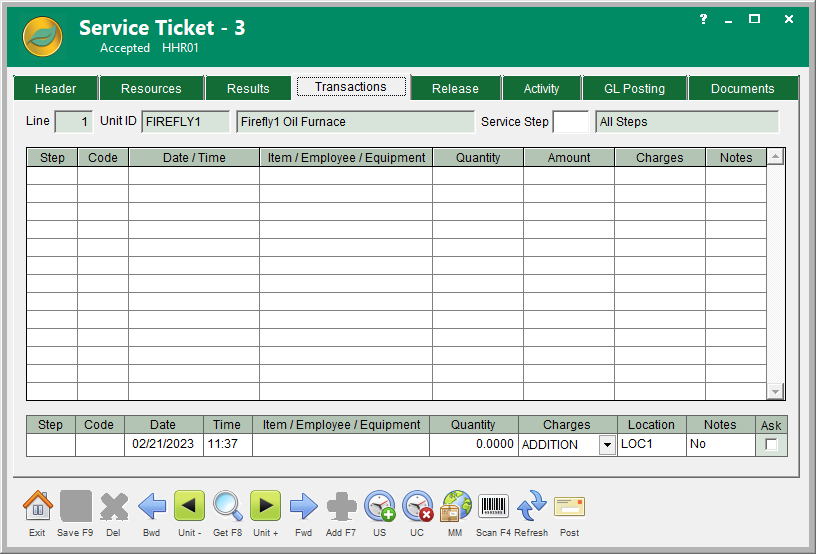Click the Unit - previous icon

pyautogui.click(x=189, y=506)
